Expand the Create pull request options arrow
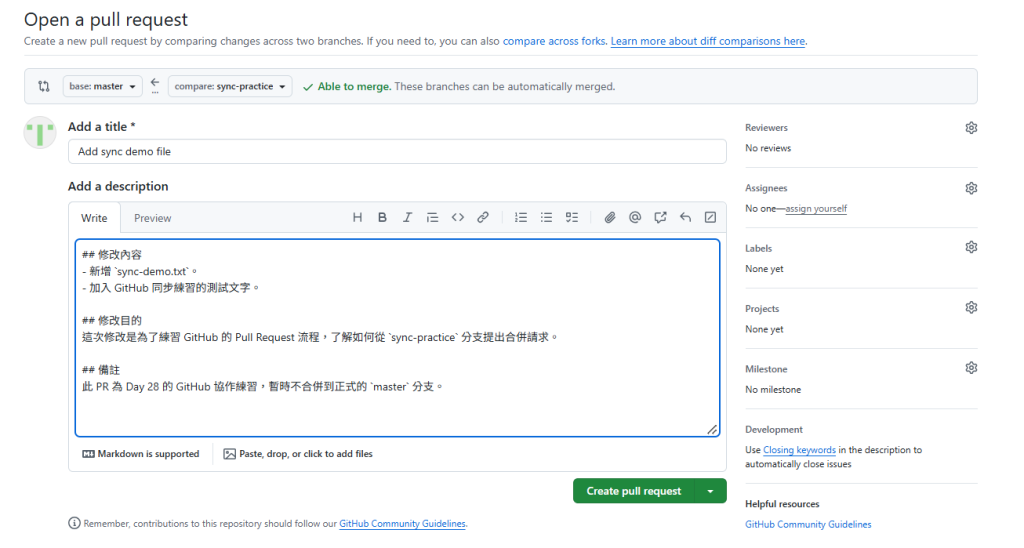Image resolution: width=1024 pixels, height=548 pixels. click(711, 491)
